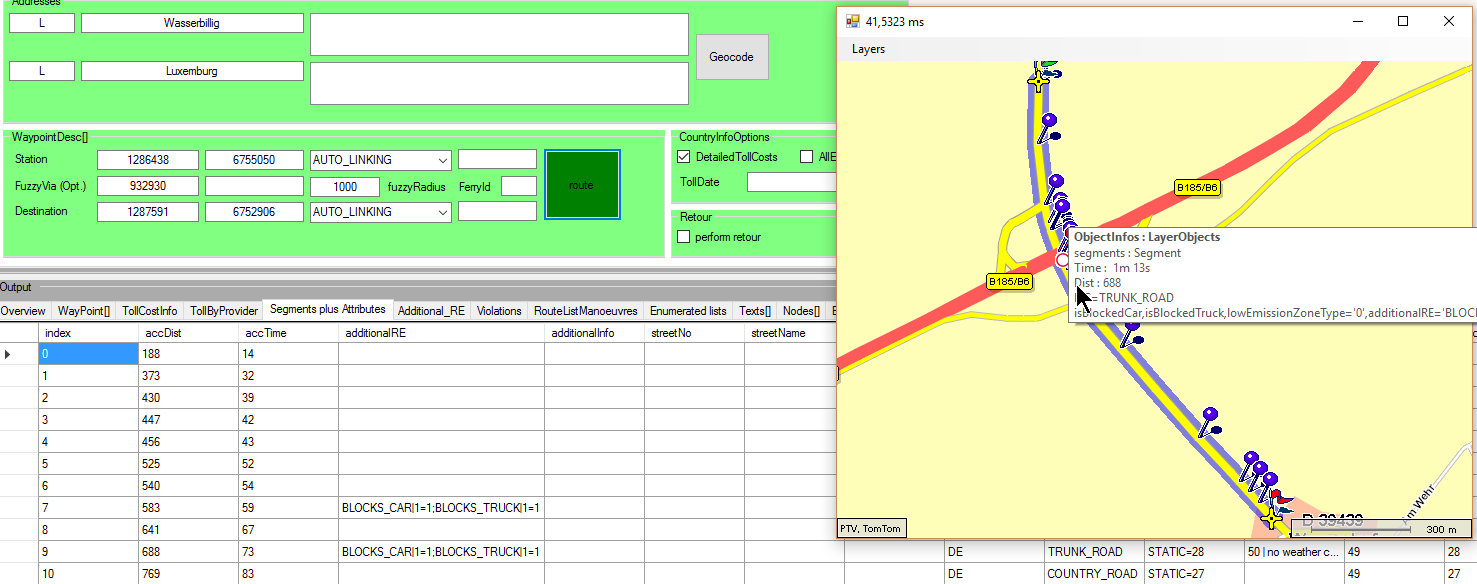Click the yellow star start marker on map
Screen dimensions: 1477x584
pos(1040,82)
